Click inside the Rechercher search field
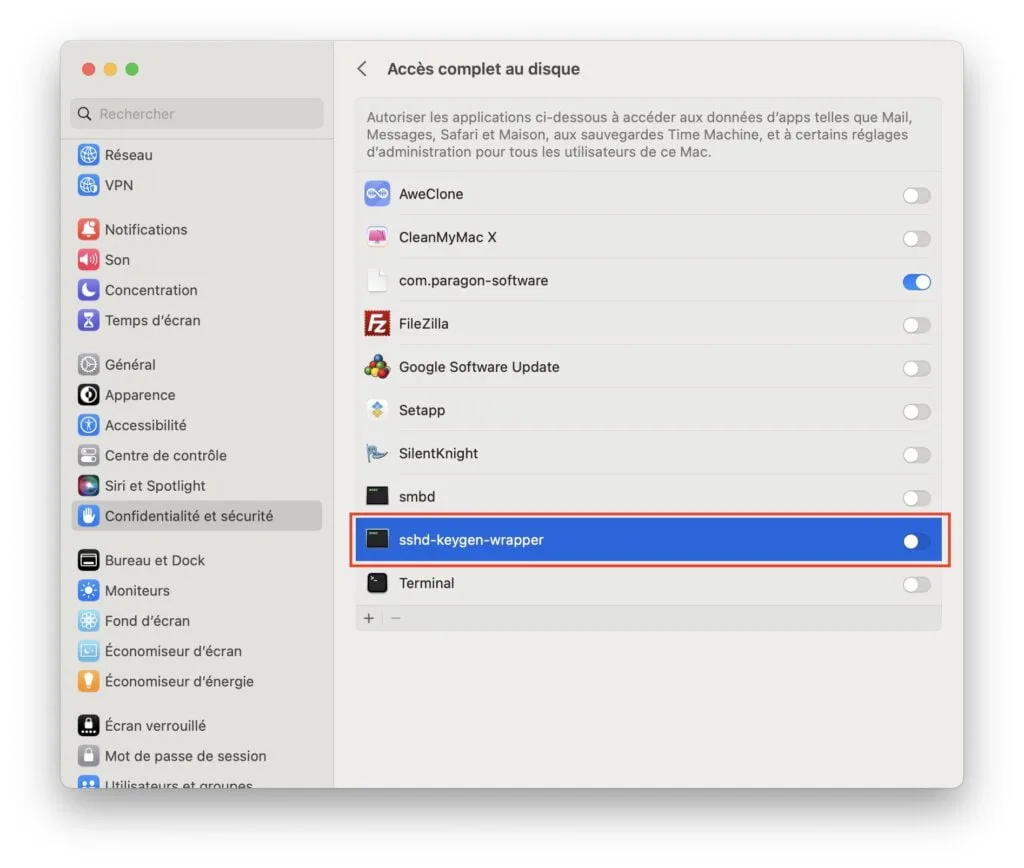The width and height of the screenshot is (1024, 868). click(x=195, y=113)
